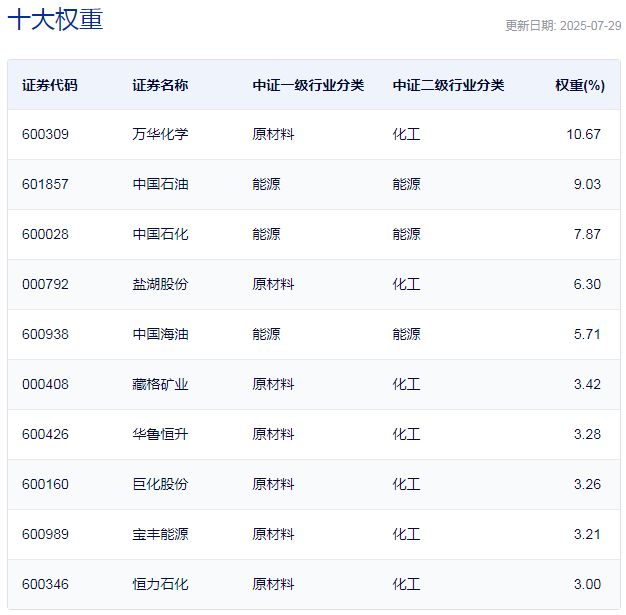Sort by the 权重(%) column header
The height and width of the screenshot is (615, 626).
coord(580,85)
